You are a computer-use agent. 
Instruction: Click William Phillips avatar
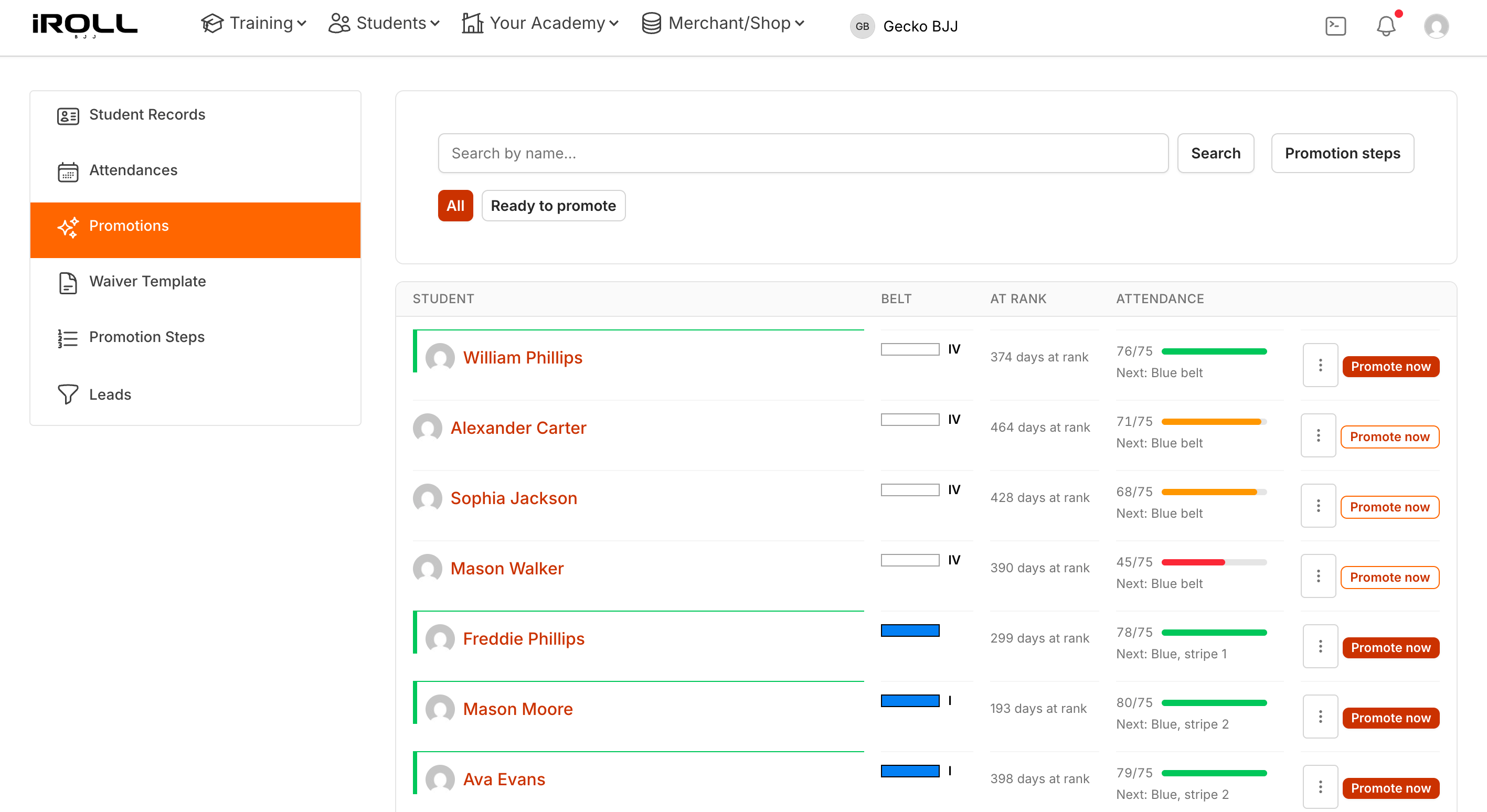[x=440, y=358]
